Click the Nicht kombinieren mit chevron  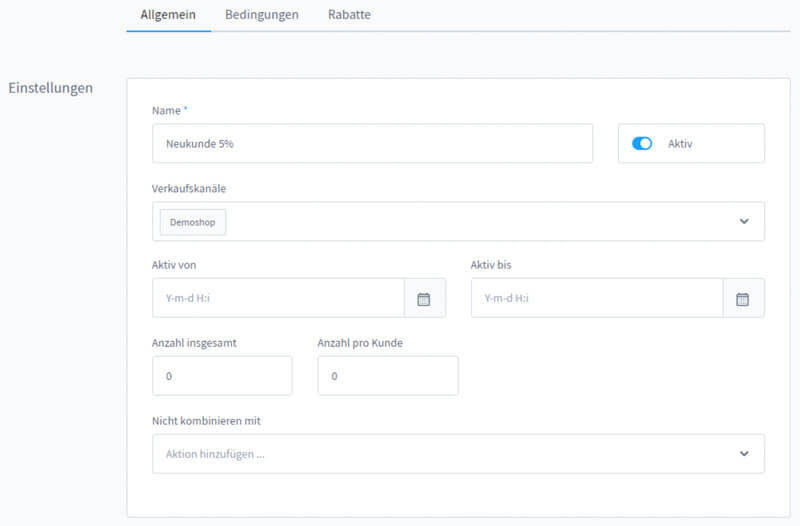pos(744,454)
